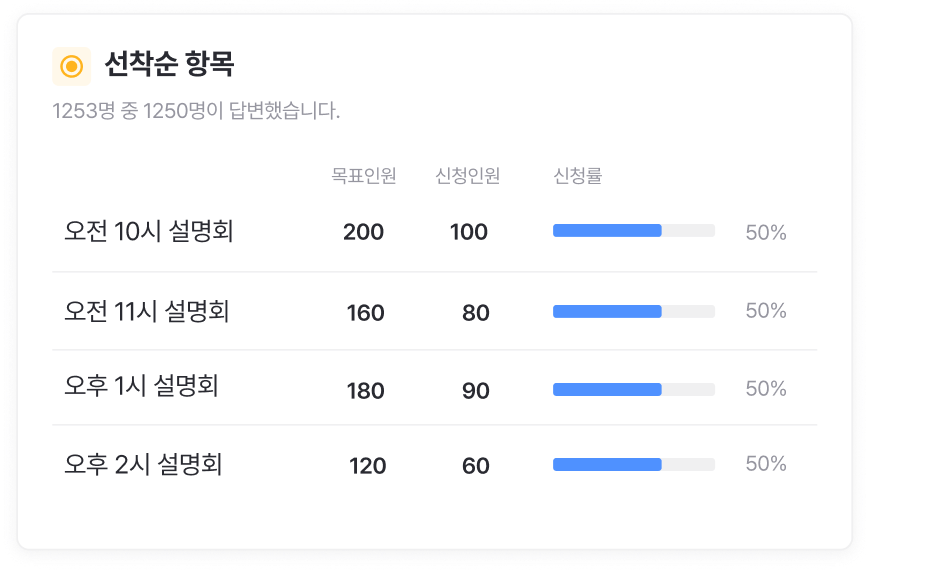Open the 오전 11시 설명회 row

pos(147,311)
